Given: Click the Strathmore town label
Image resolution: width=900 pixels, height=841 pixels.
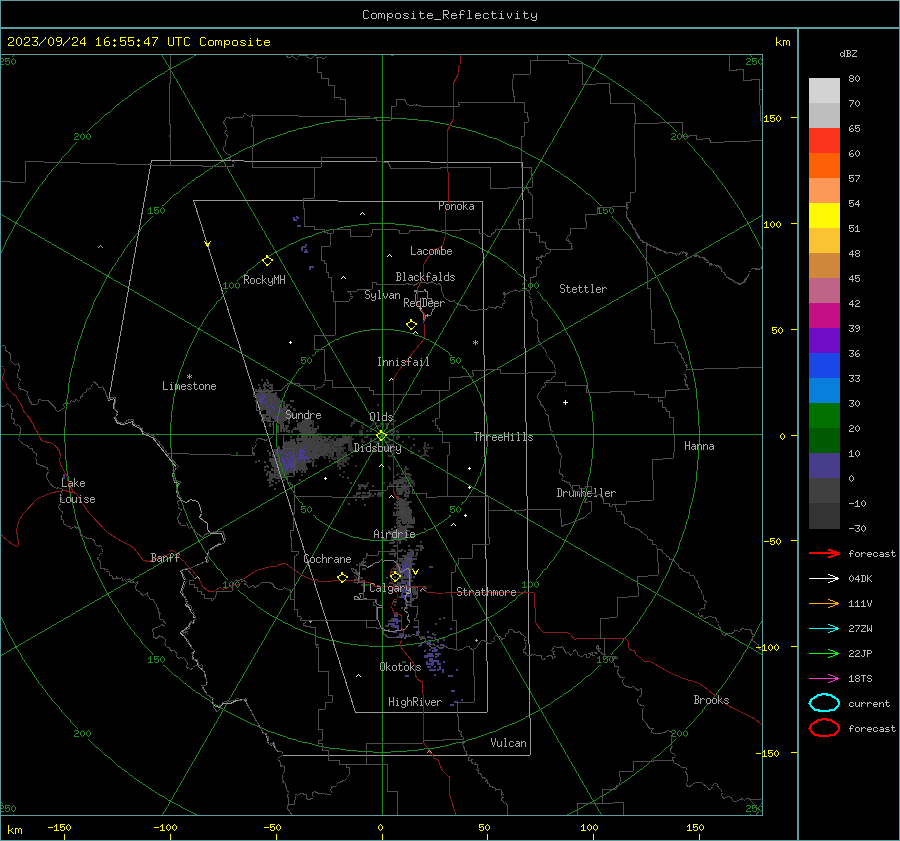Looking at the screenshot, I should 486,592.
